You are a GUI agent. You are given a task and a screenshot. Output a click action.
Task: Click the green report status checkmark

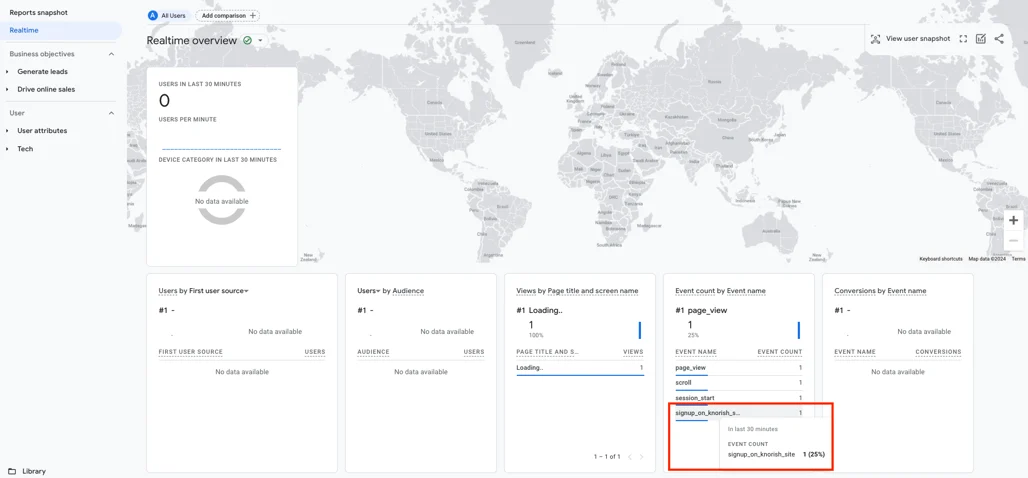point(248,41)
